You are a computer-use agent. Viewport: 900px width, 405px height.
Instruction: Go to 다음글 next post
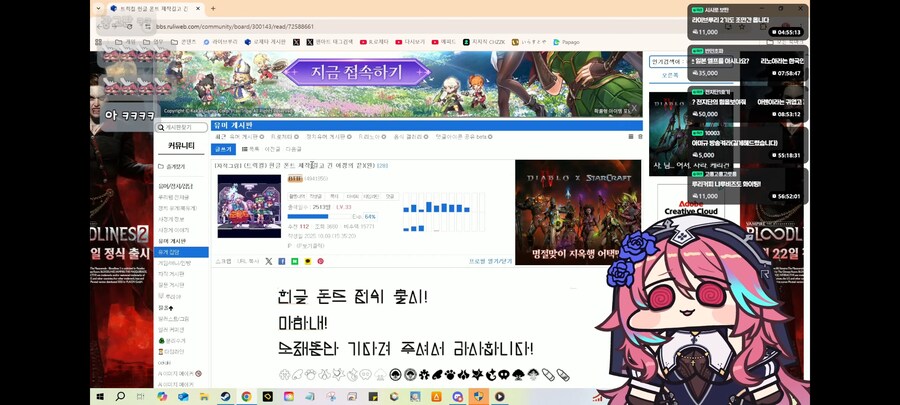(x=293, y=149)
